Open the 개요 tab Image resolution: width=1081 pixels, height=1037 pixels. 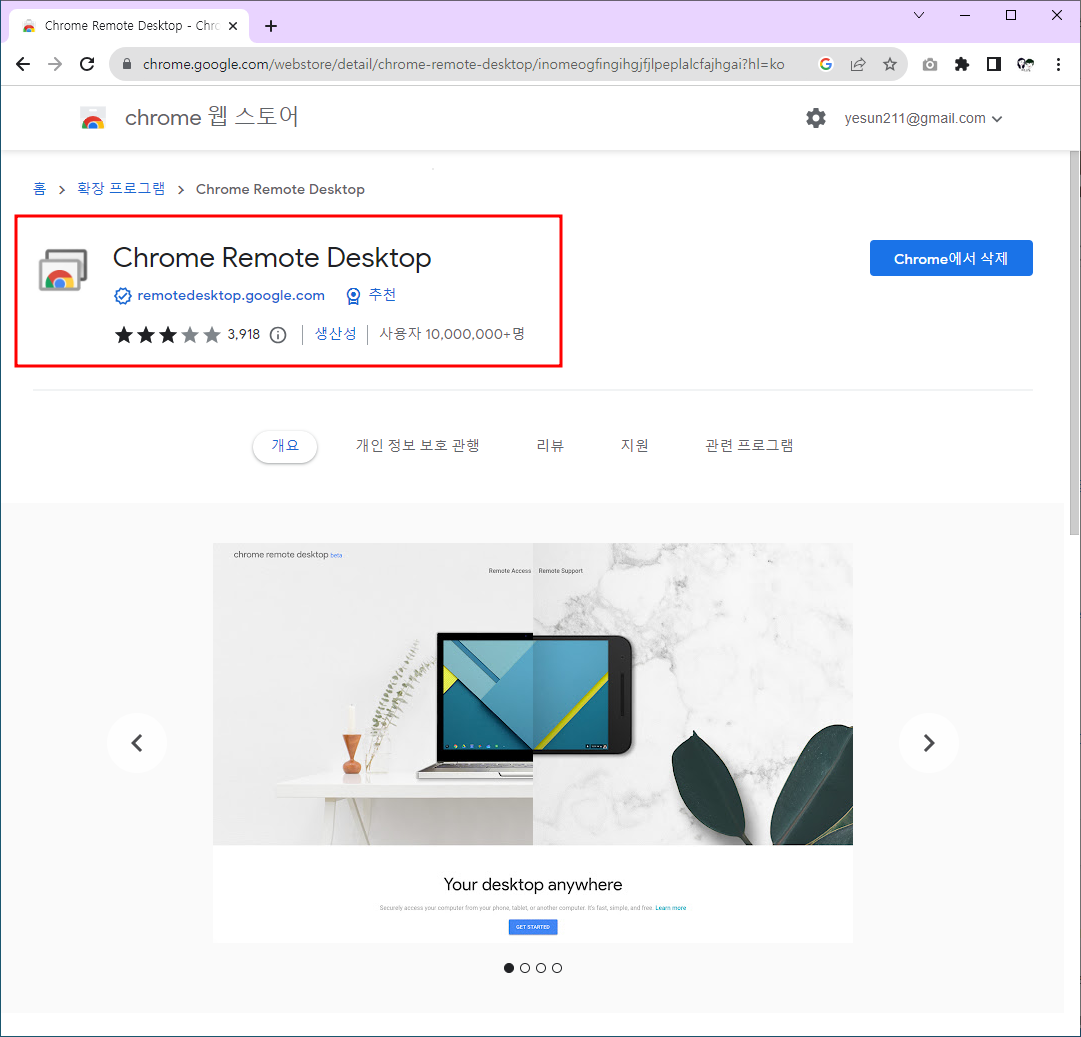(285, 446)
